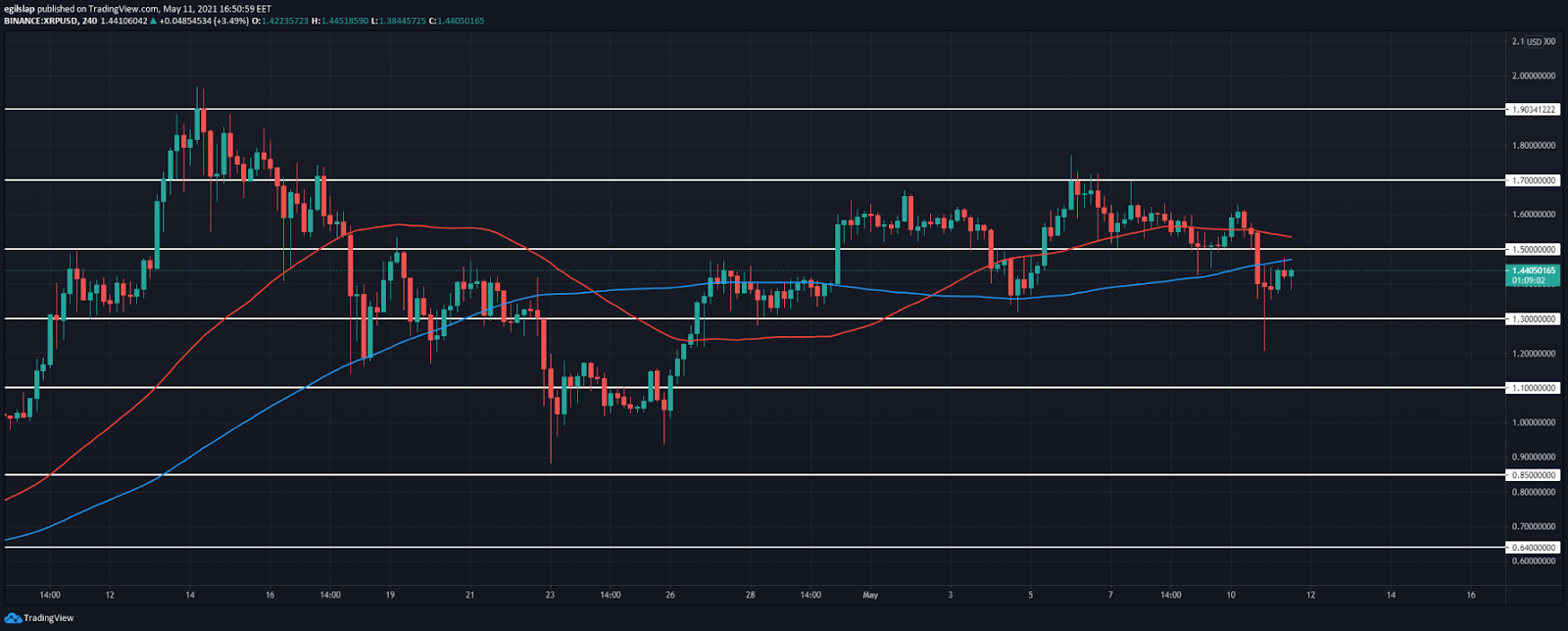The height and width of the screenshot is (631, 1568).
Task: Click the 23 date label on time axis
Action: [x=550, y=595]
